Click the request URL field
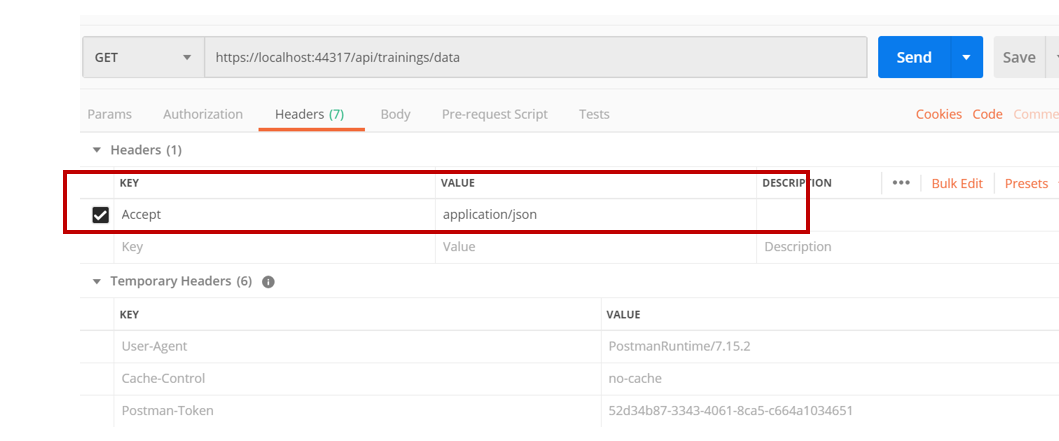The image size is (1059, 441). point(536,57)
